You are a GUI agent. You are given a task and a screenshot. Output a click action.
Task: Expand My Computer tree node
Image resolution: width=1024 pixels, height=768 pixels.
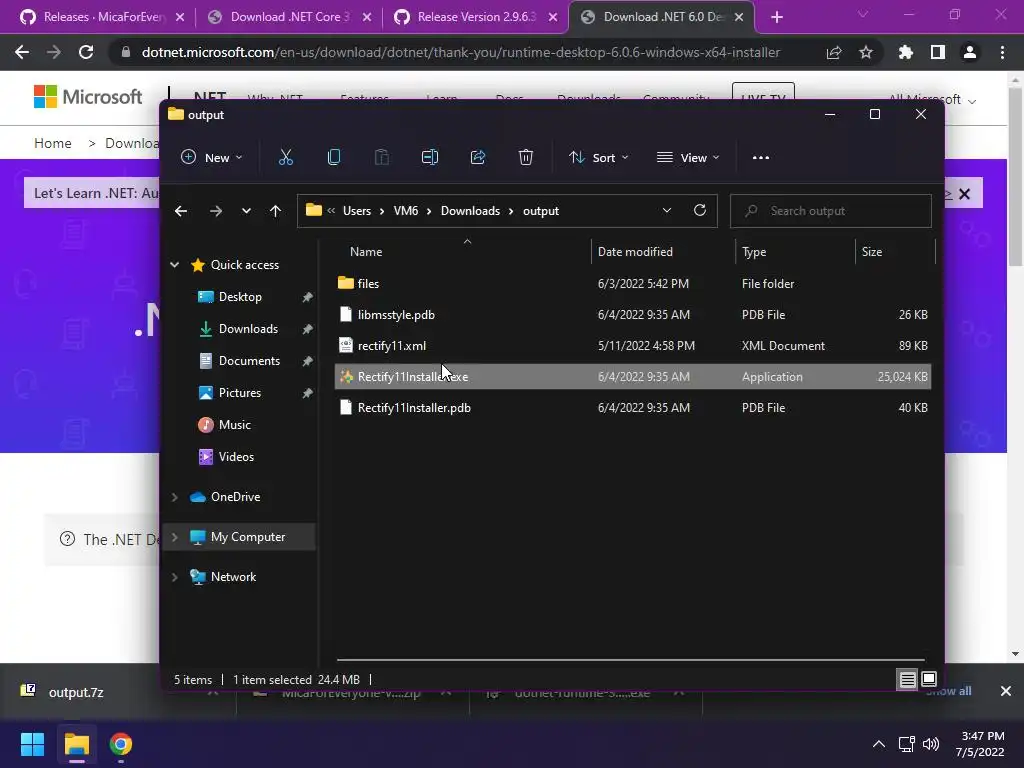[174, 537]
